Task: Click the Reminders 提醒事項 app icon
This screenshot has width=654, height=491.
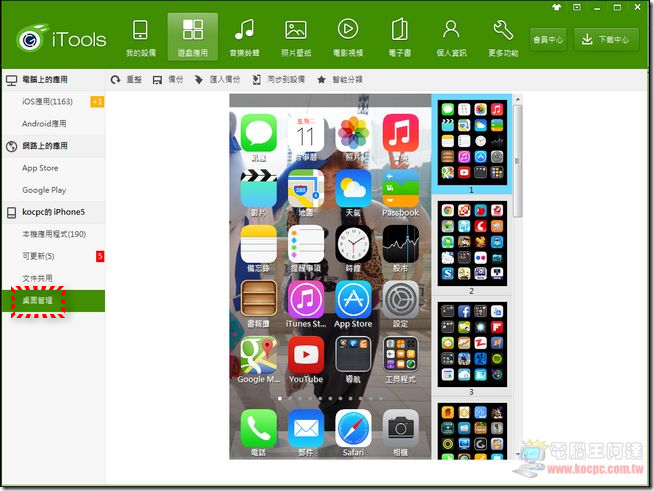Action: pos(306,244)
